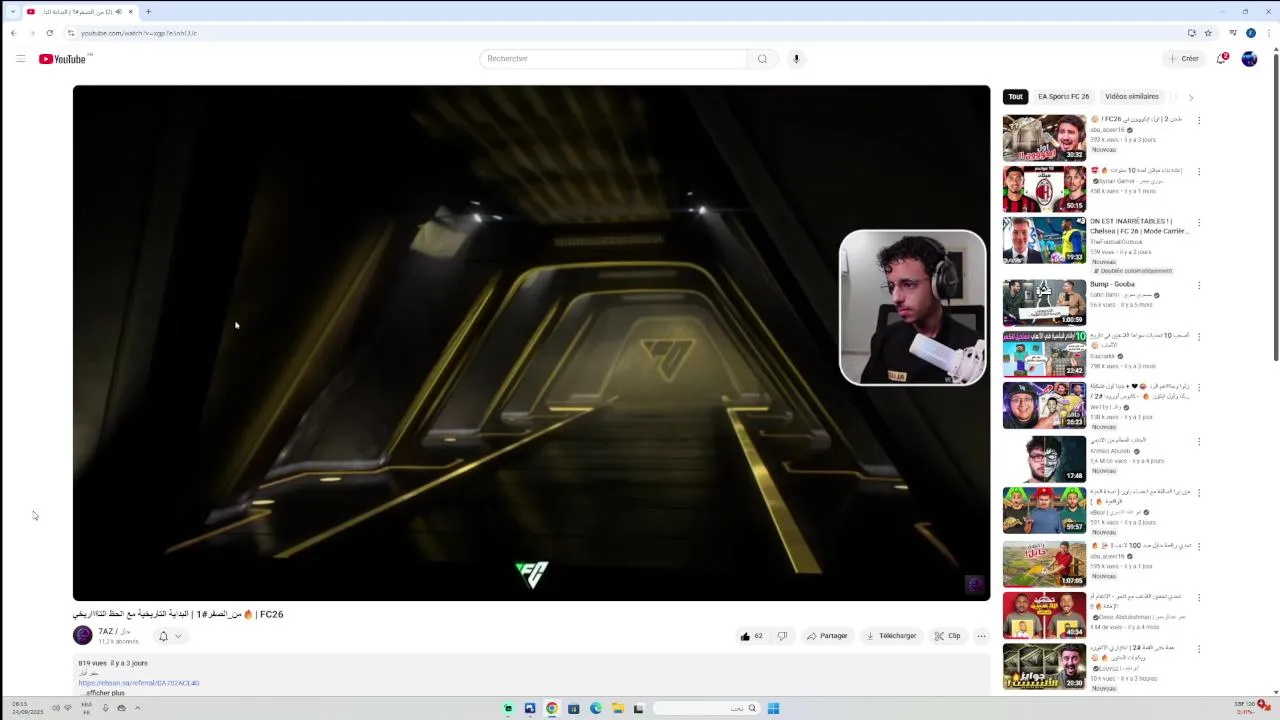1280x720 pixels.
Task: Like the video with thumbs up
Action: (x=751, y=636)
